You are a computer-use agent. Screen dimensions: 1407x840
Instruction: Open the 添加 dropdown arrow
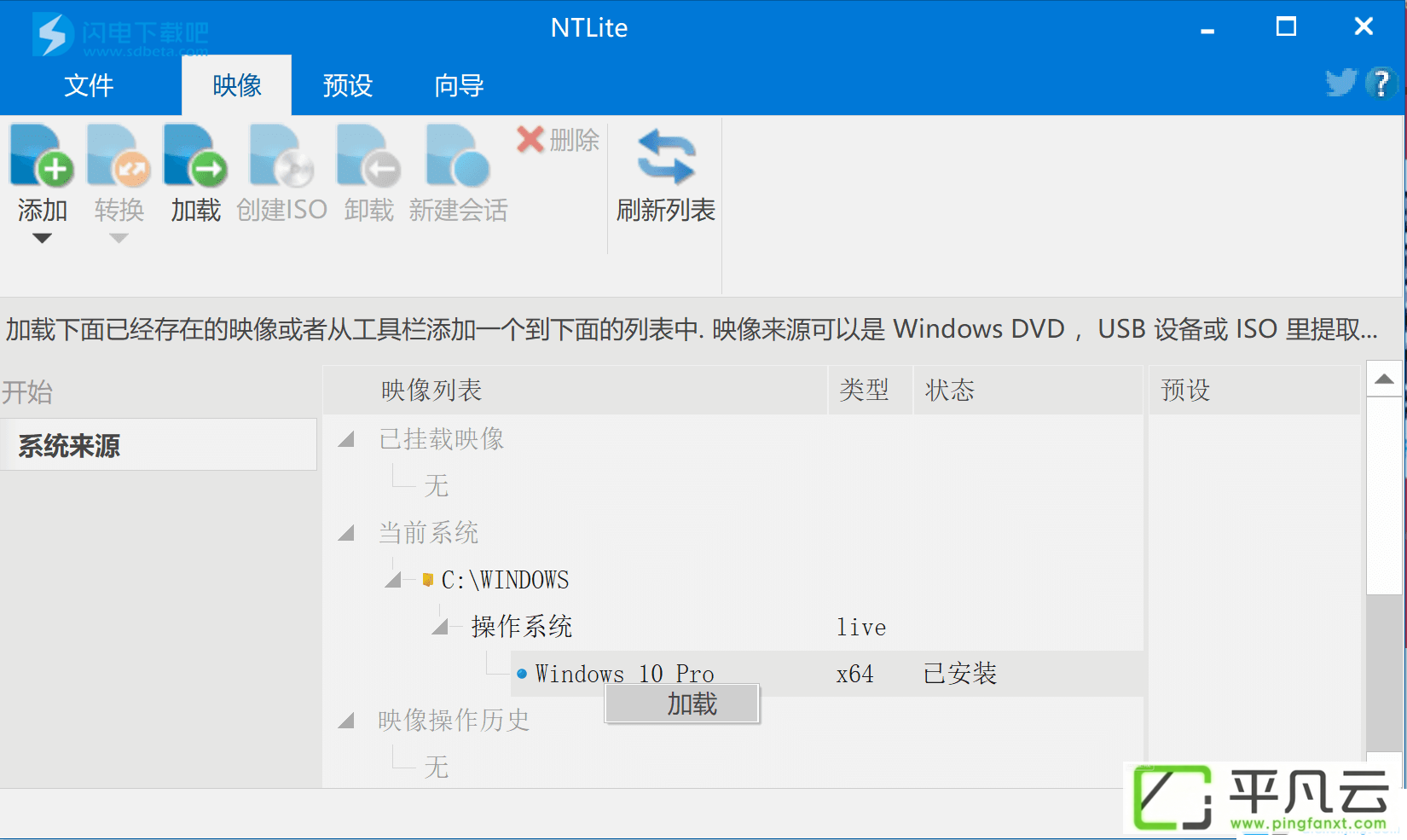42,239
